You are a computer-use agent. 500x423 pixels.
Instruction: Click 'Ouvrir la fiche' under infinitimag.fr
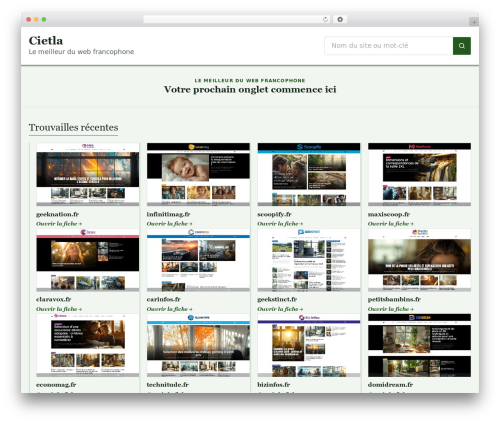click(169, 224)
